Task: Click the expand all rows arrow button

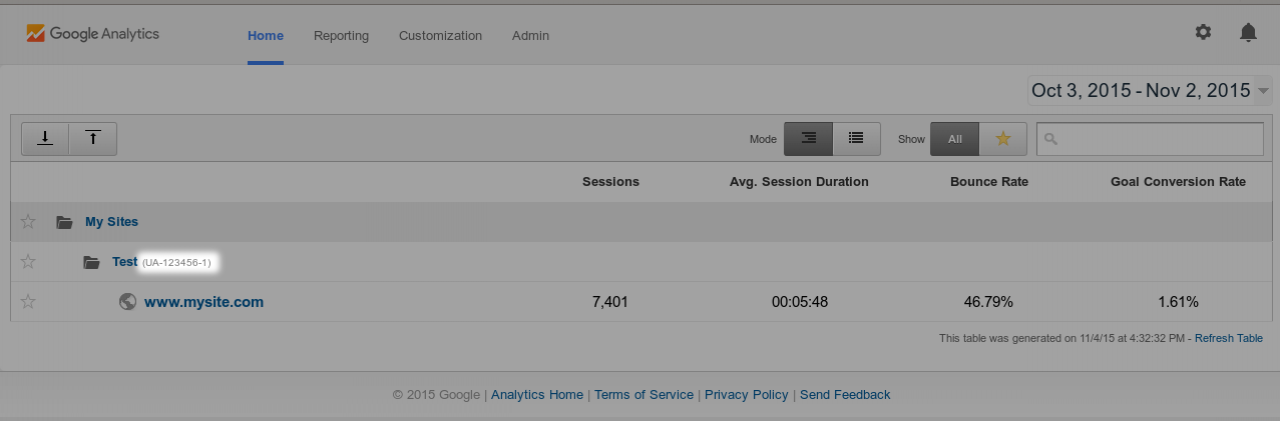Action: [45, 138]
